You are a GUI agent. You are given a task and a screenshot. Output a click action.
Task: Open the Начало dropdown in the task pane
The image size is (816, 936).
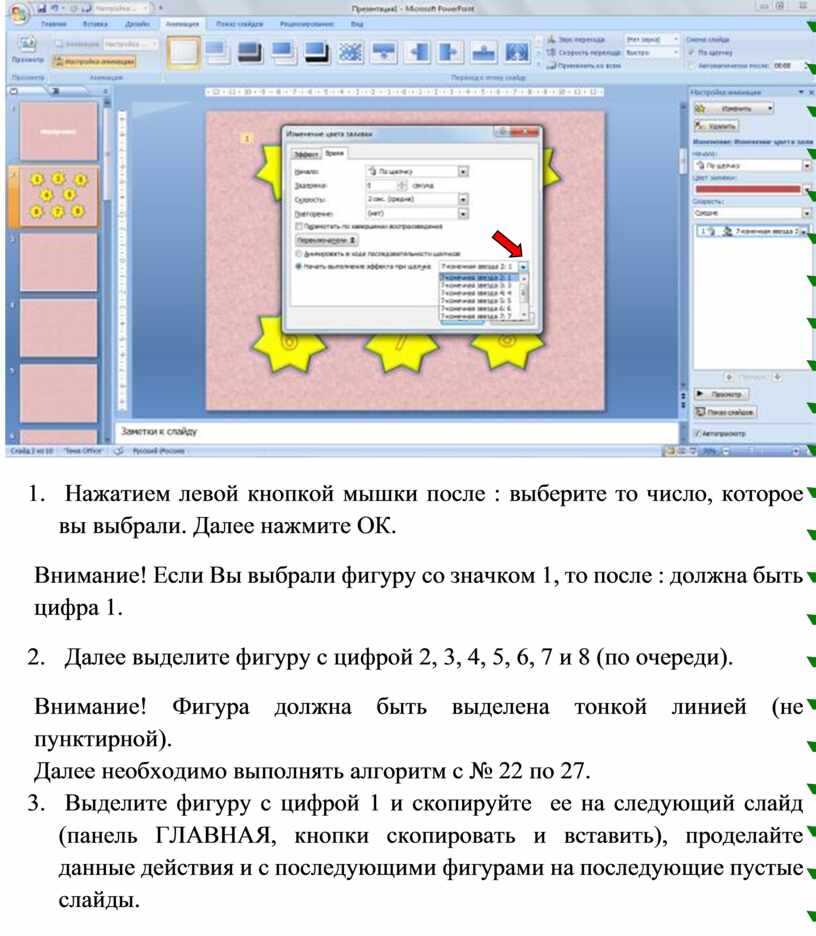point(807,165)
